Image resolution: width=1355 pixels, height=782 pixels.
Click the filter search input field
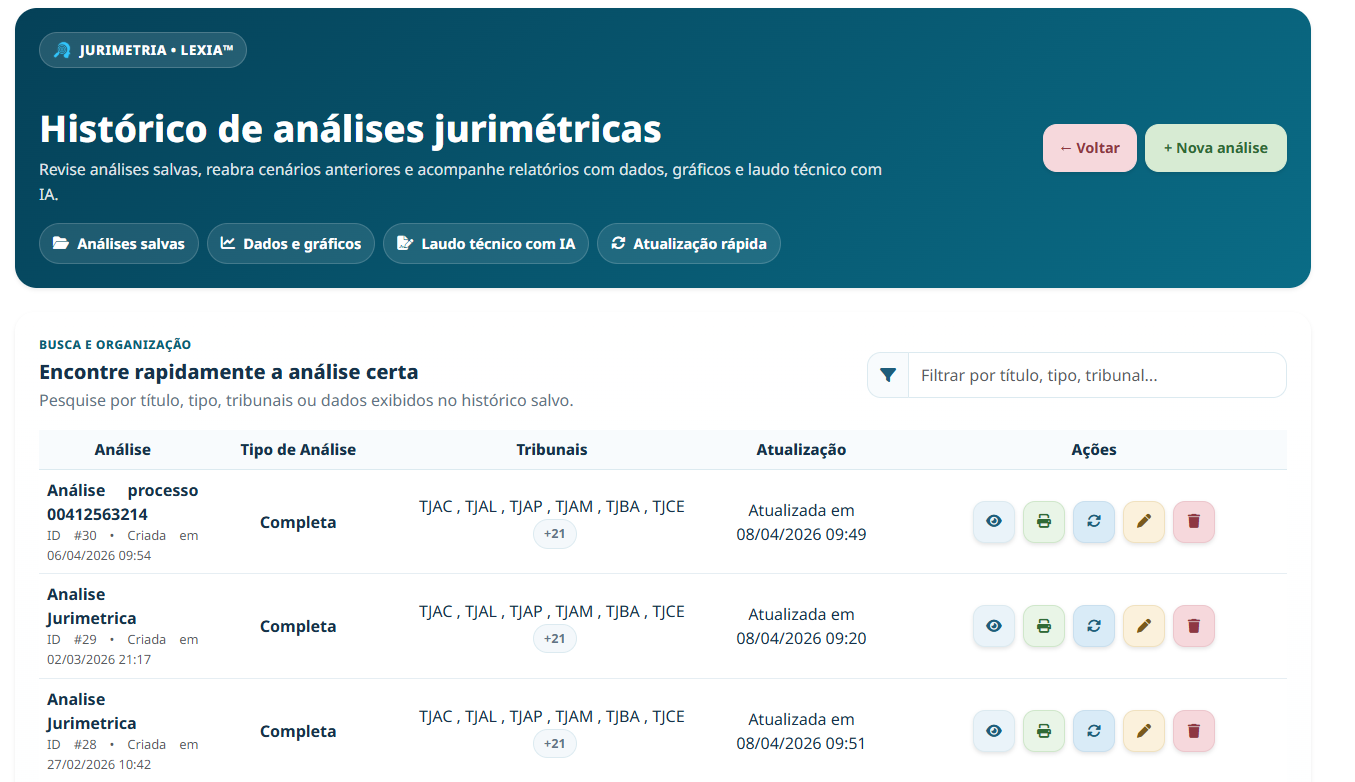pos(1097,375)
